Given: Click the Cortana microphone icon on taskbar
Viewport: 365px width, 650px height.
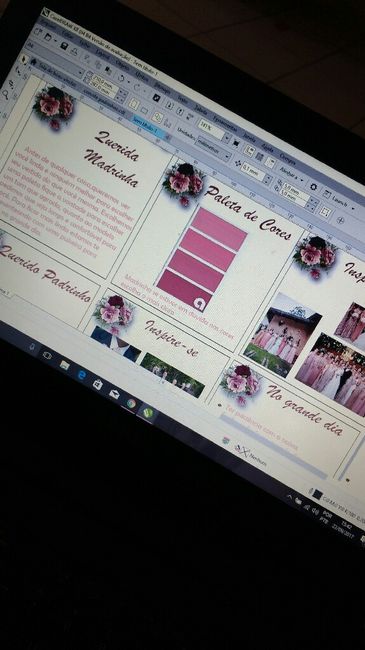Looking at the screenshot, I should pyautogui.click(x=32, y=347).
